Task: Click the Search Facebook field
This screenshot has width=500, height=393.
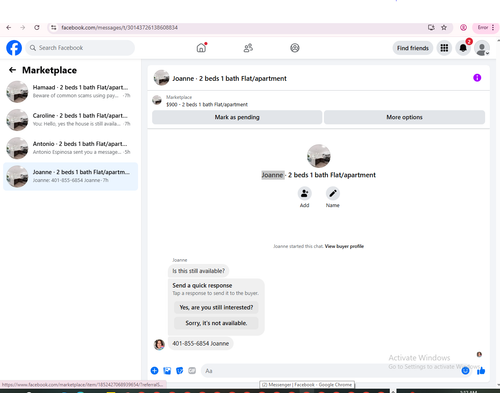Action: [80, 48]
